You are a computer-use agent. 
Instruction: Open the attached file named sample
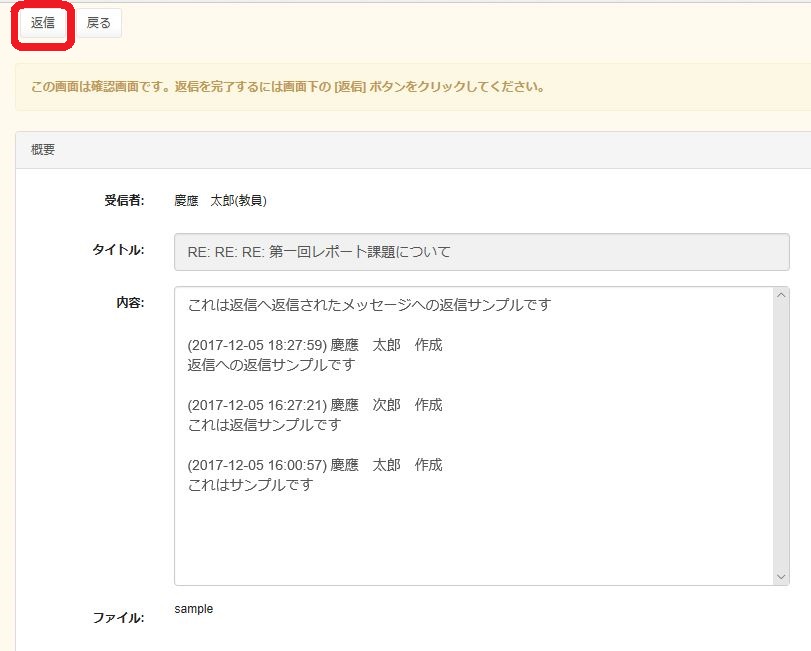[x=193, y=609]
